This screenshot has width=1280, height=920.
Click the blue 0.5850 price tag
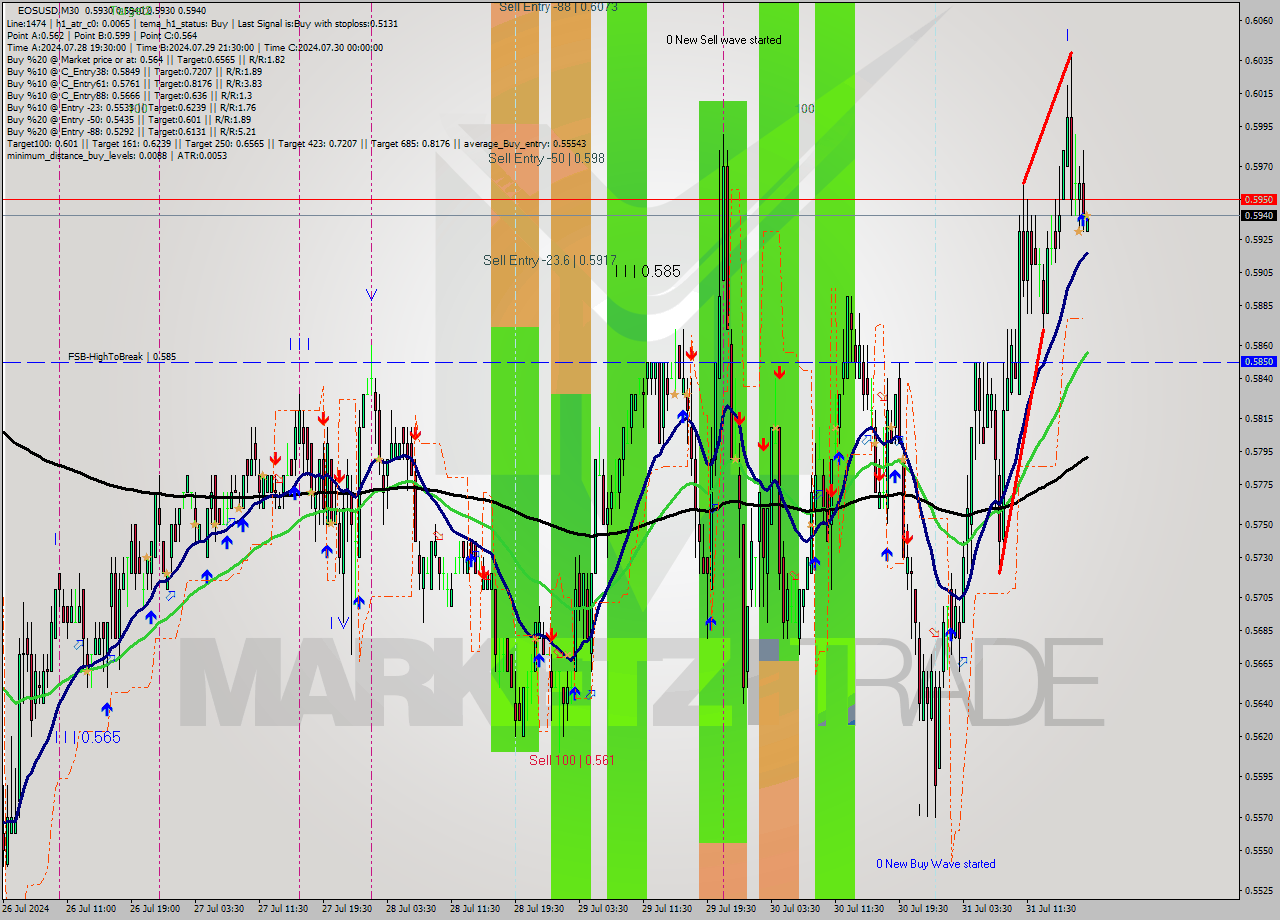1258,362
